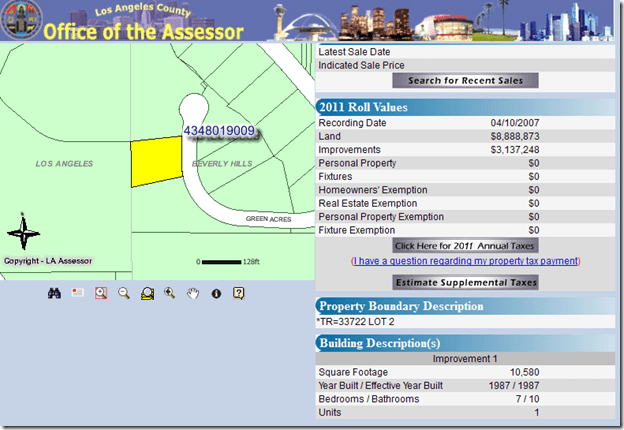Activate the pan hand tool
Viewport: 624px width, 430px height.
193,293
